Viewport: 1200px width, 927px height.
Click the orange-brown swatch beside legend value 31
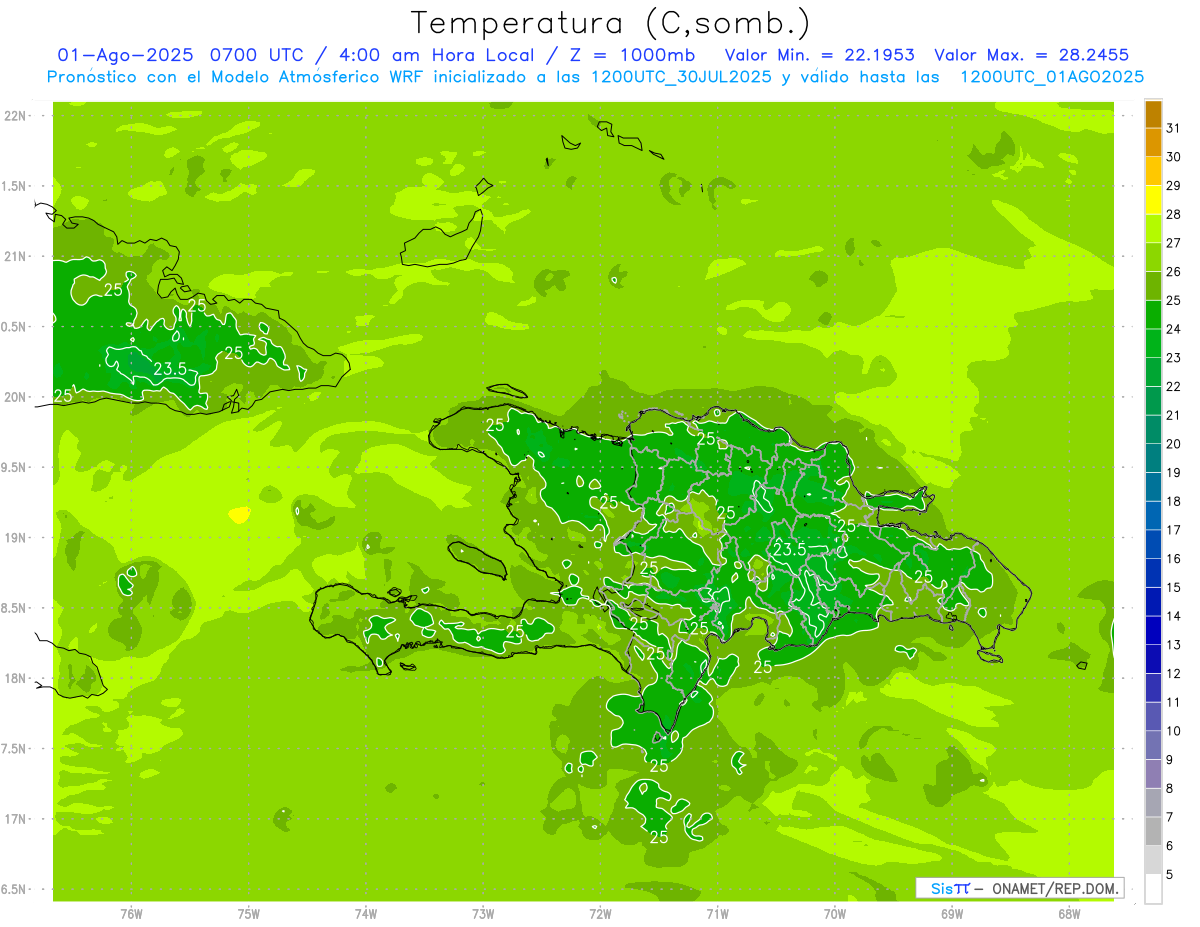1153,114
